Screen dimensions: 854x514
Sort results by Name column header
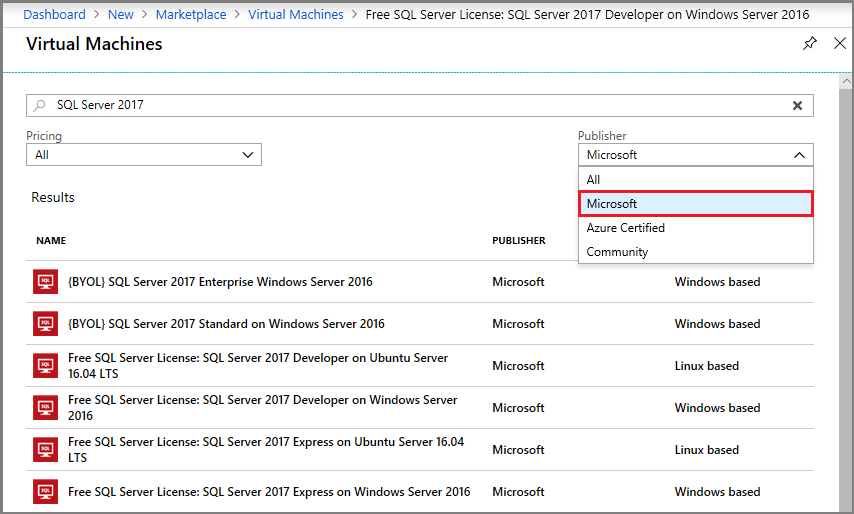[51, 241]
